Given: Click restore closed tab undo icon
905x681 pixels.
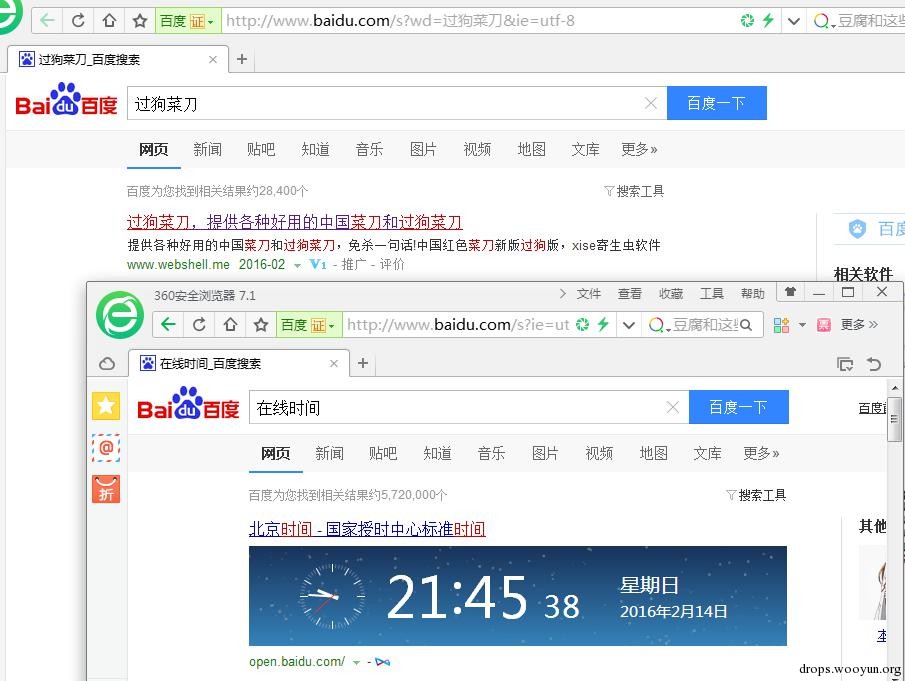Looking at the screenshot, I should [x=874, y=364].
